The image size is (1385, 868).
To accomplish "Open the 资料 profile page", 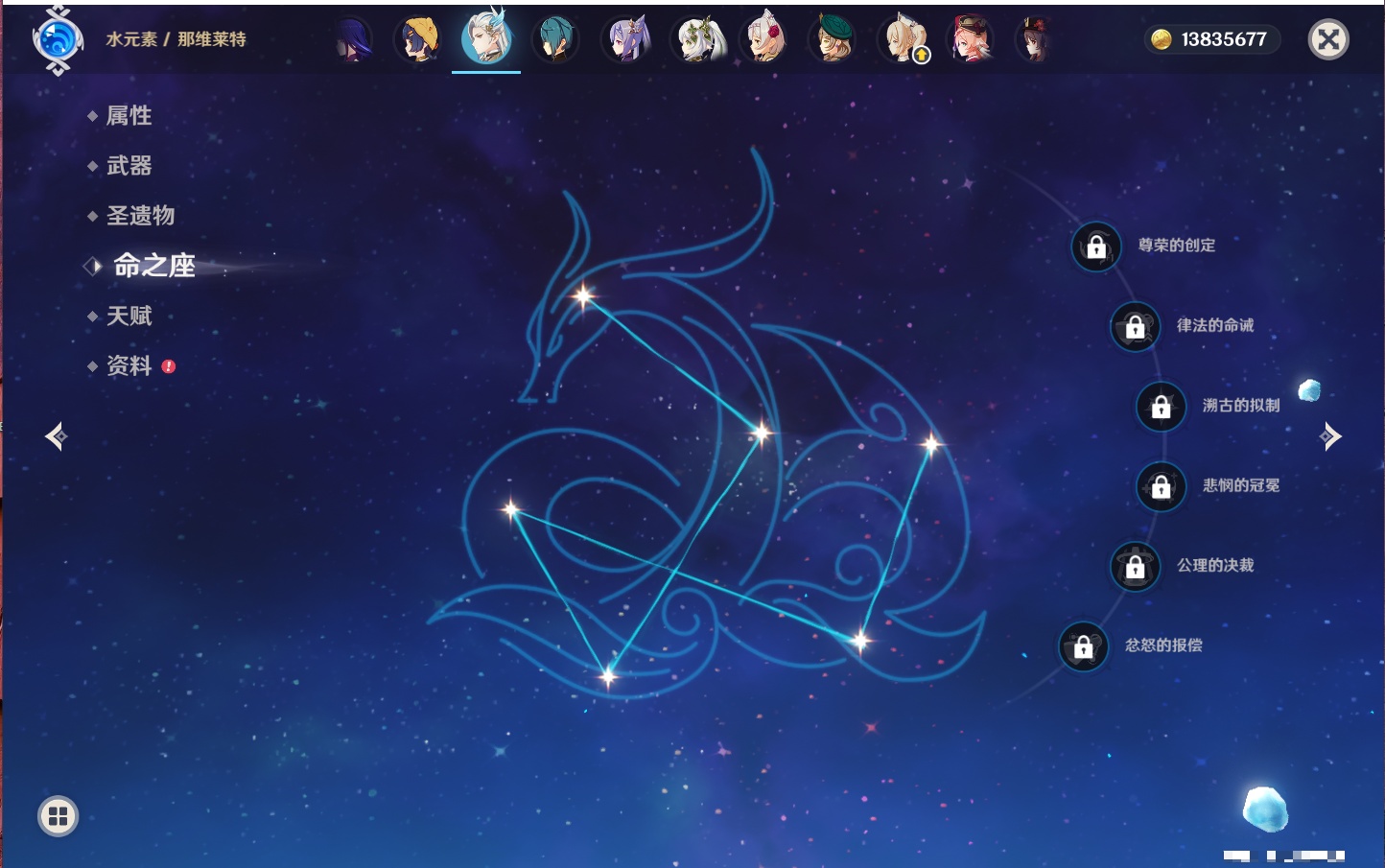I will (129, 365).
